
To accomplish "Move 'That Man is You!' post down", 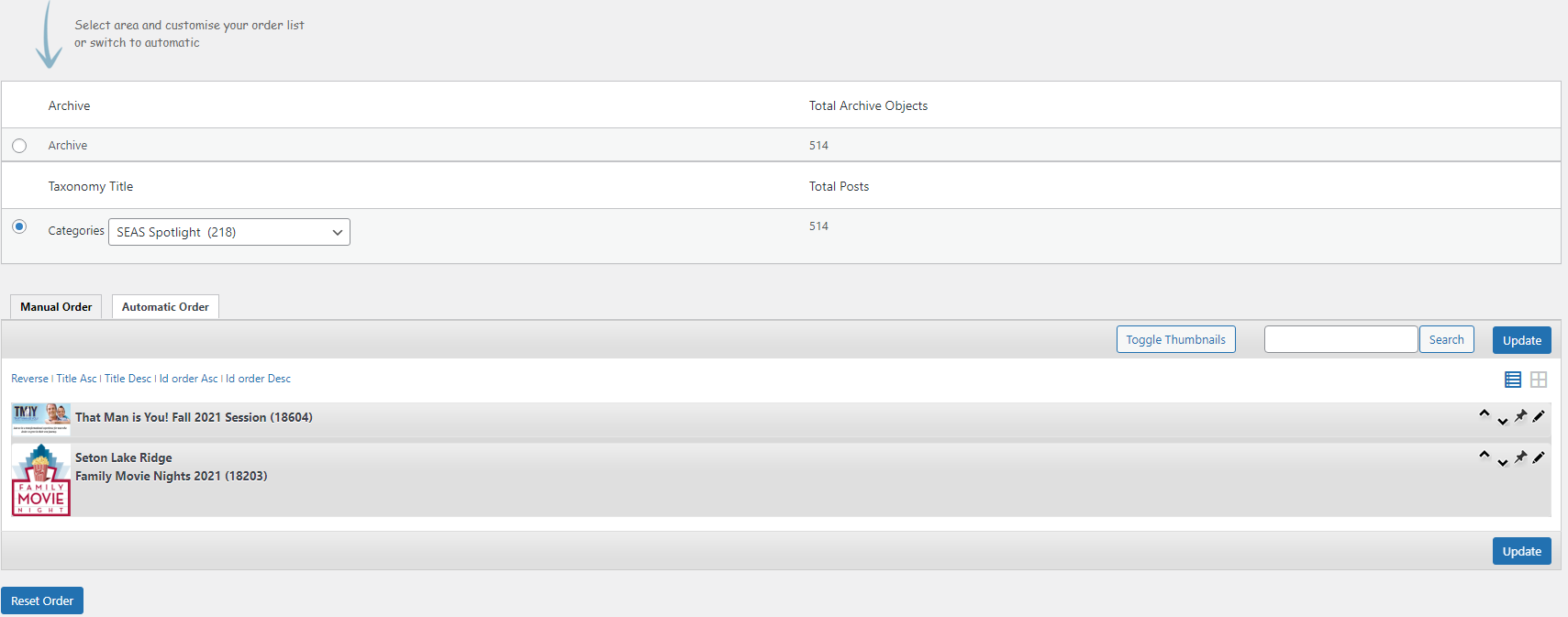I will pos(1502,422).
